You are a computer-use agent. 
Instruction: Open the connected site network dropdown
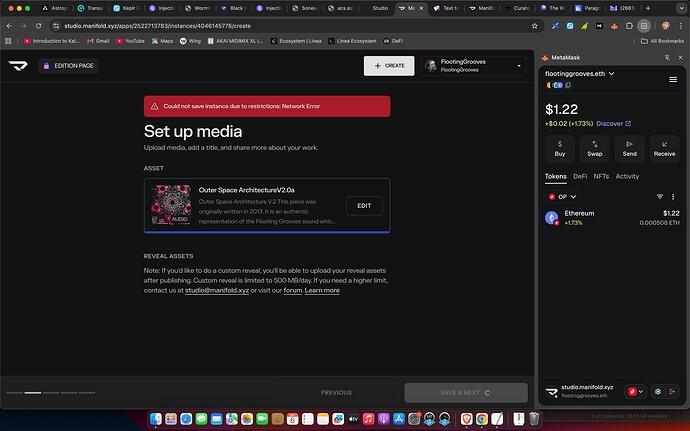(x=635, y=391)
